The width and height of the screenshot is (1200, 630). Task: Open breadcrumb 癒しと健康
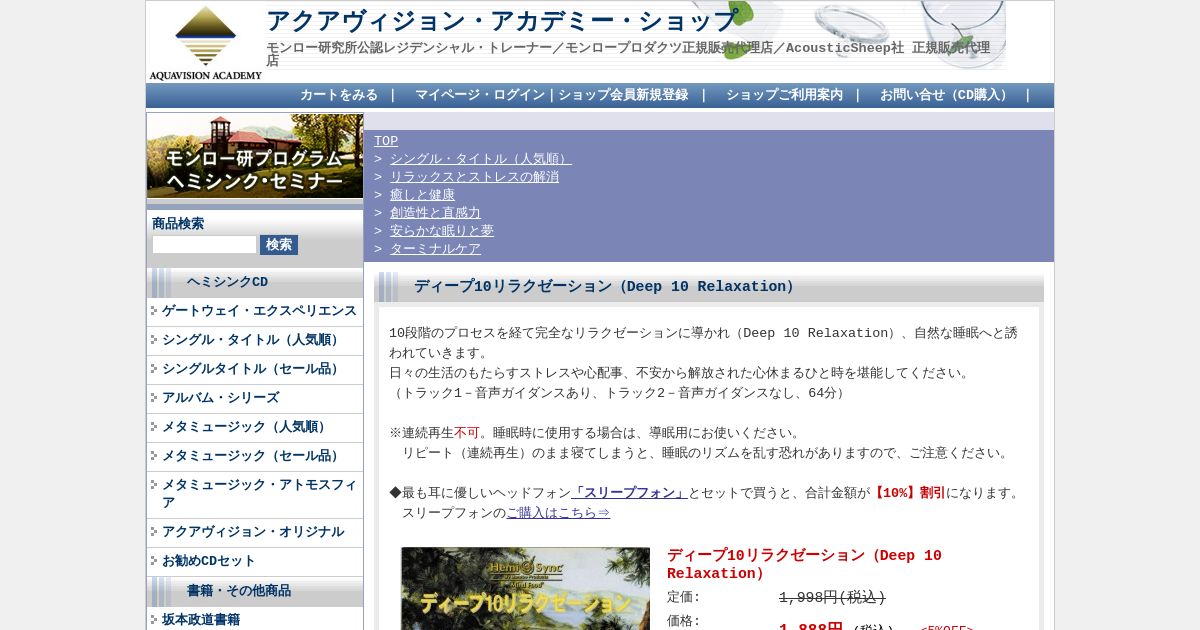point(422,195)
